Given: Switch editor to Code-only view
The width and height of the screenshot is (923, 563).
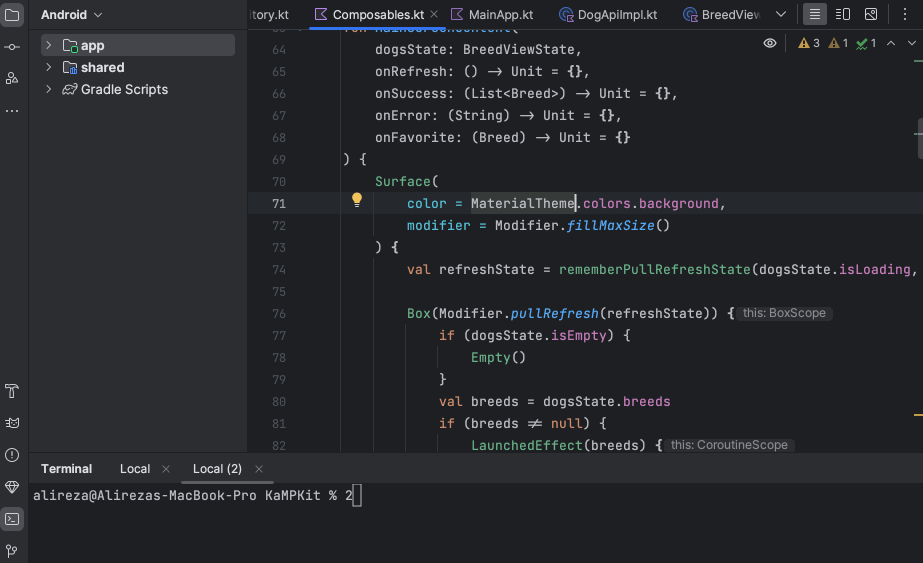Looking at the screenshot, I should 815,14.
